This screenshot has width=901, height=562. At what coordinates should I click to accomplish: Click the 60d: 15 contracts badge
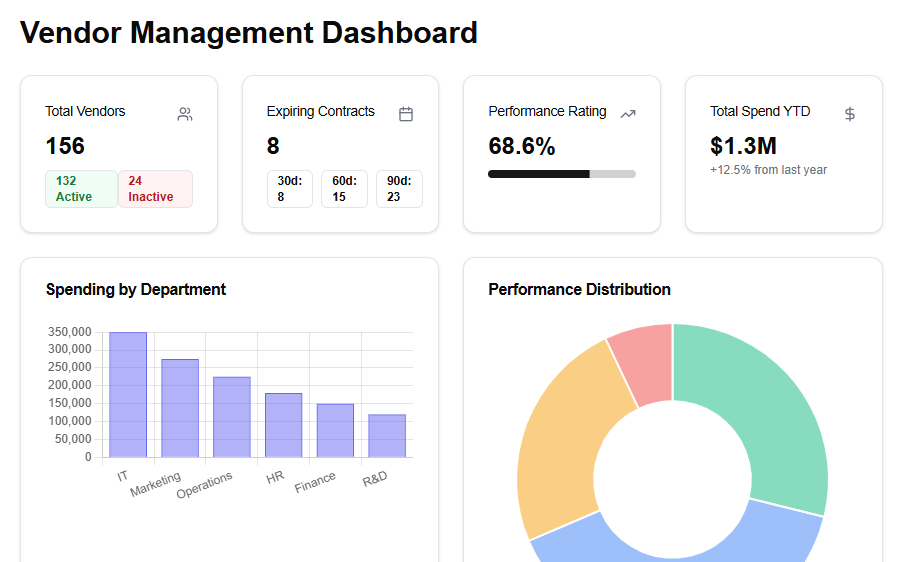344,188
